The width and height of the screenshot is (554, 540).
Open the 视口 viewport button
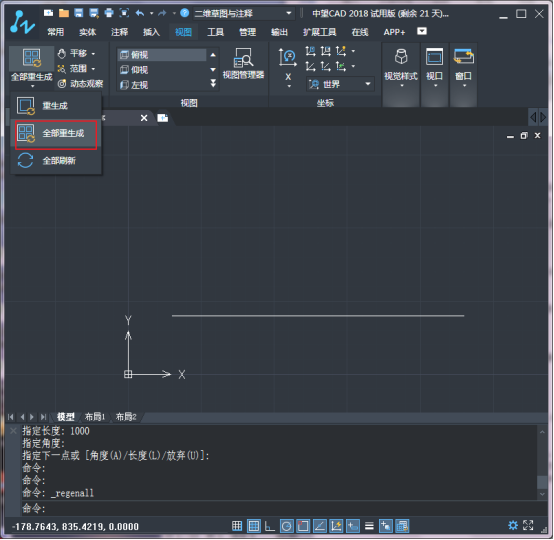pos(435,68)
